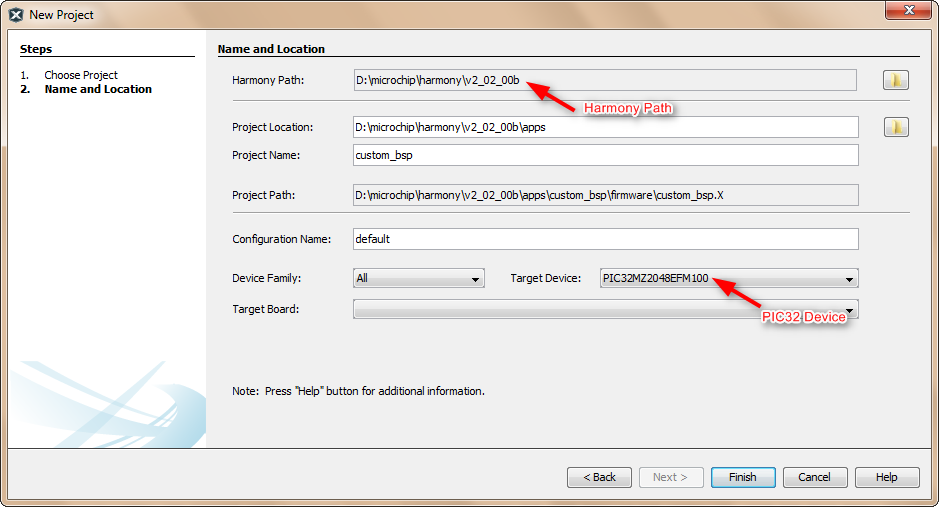Close the New Project dialog window

pos(907,11)
